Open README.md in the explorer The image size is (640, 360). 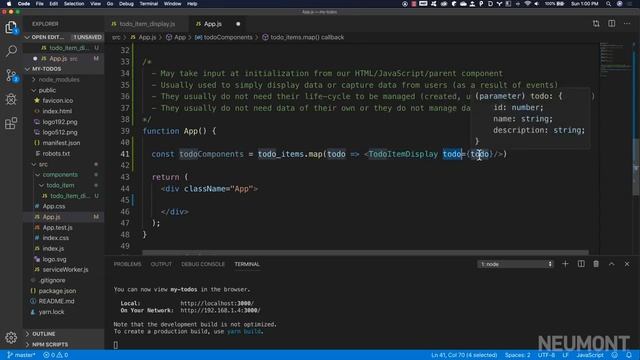coord(56,302)
